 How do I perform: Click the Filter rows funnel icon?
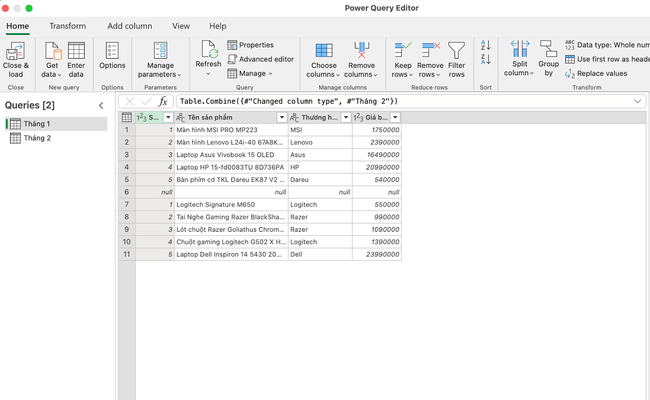[x=456, y=51]
